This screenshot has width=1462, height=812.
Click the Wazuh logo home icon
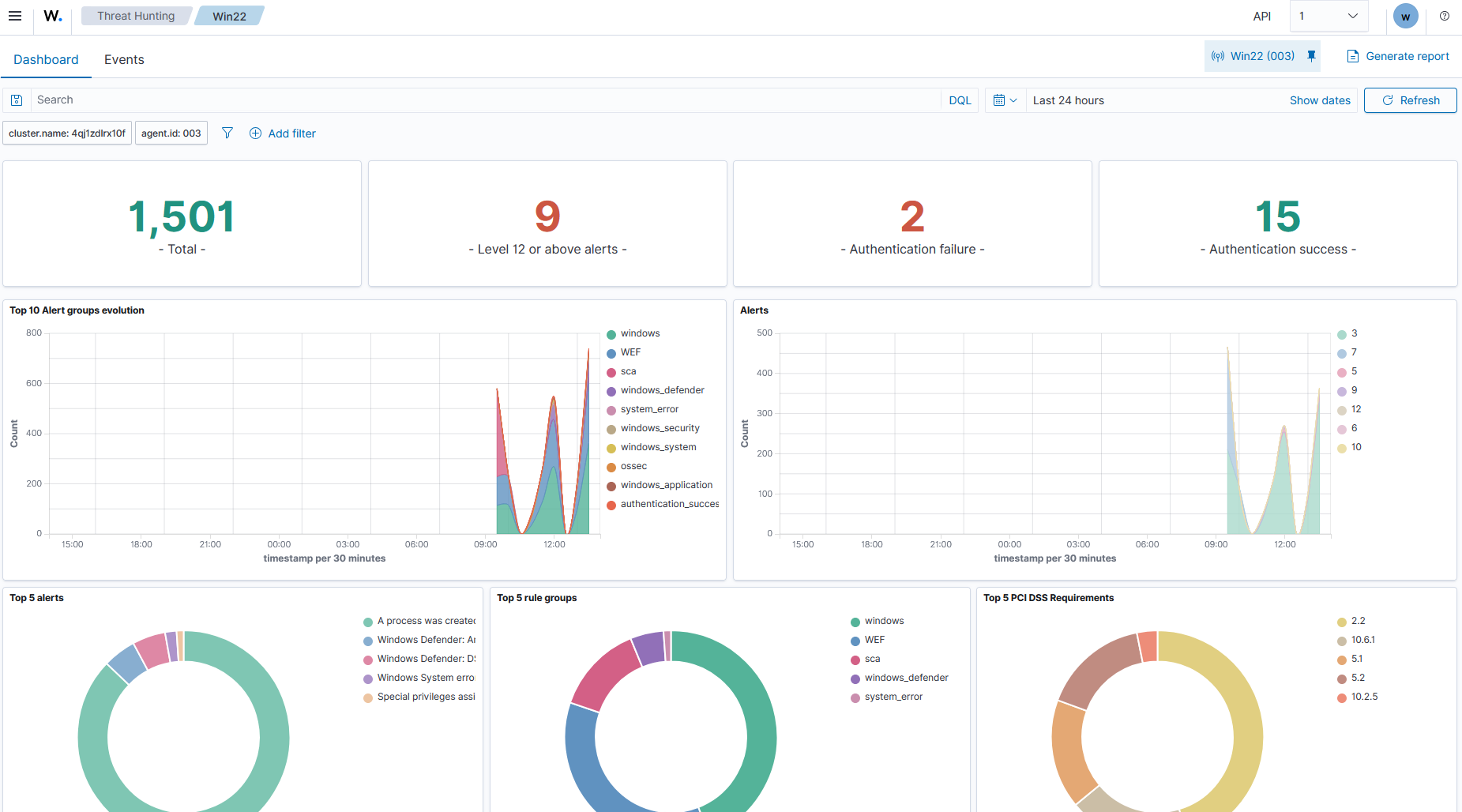coord(53,16)
